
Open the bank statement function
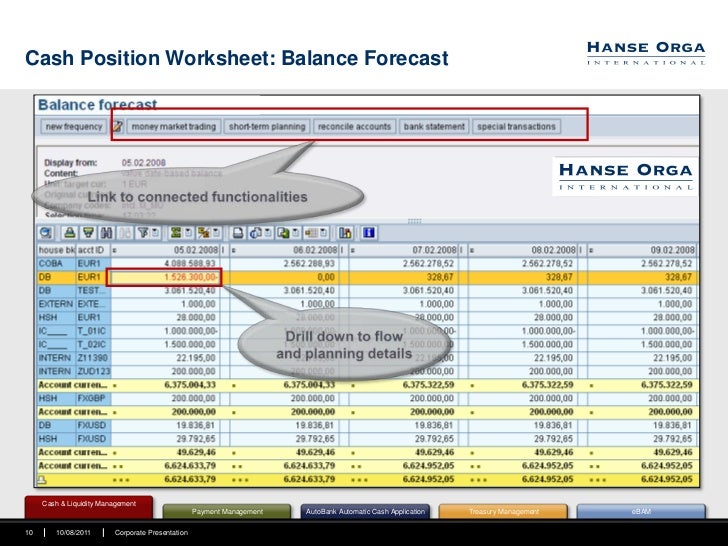434,126
